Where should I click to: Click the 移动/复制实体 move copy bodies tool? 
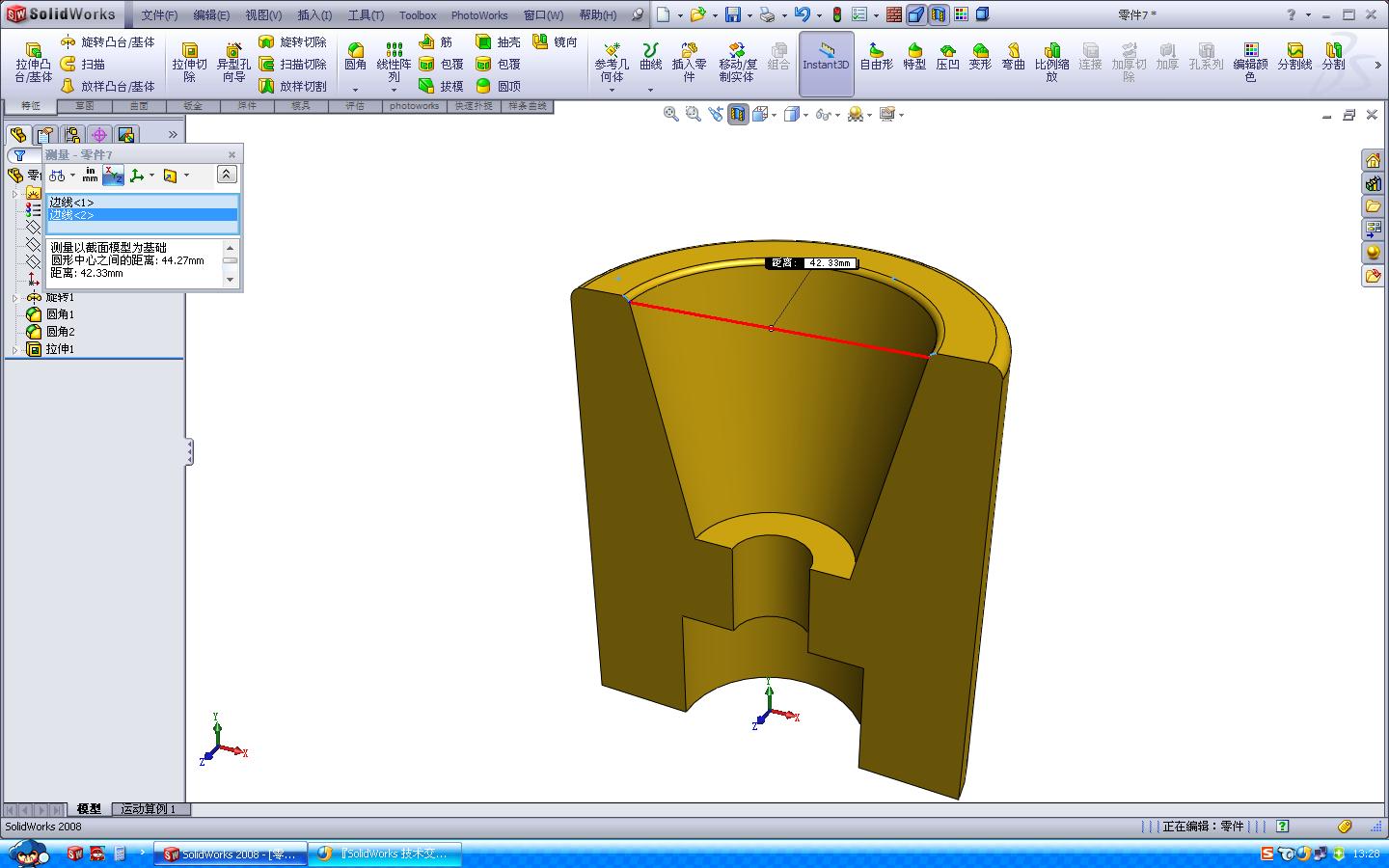point(737,63)
